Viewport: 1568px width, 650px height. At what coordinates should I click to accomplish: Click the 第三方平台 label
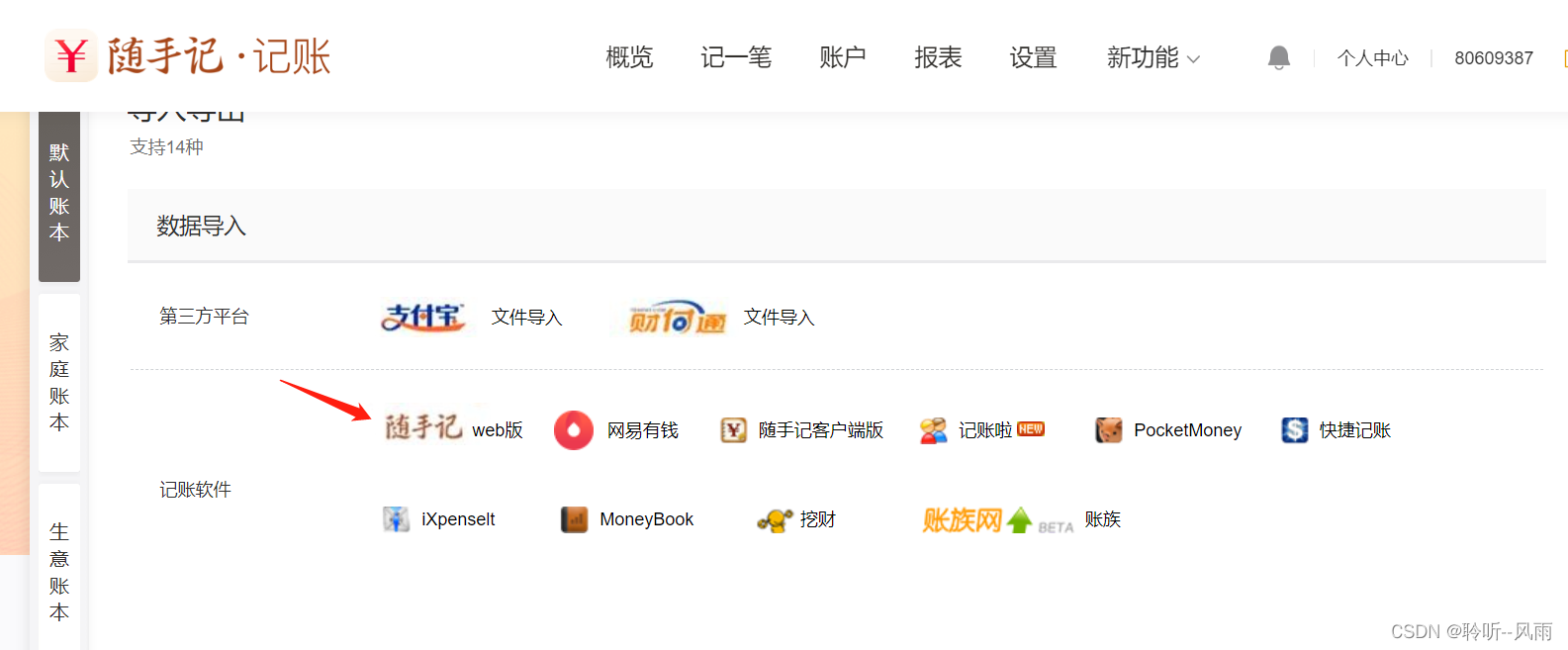pos(204,317)
